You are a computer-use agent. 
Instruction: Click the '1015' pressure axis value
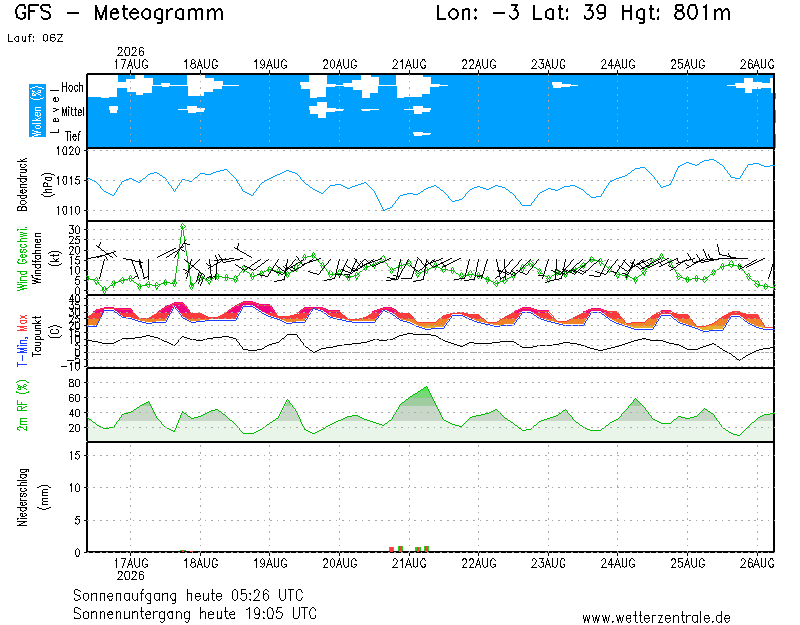(68, 181)
